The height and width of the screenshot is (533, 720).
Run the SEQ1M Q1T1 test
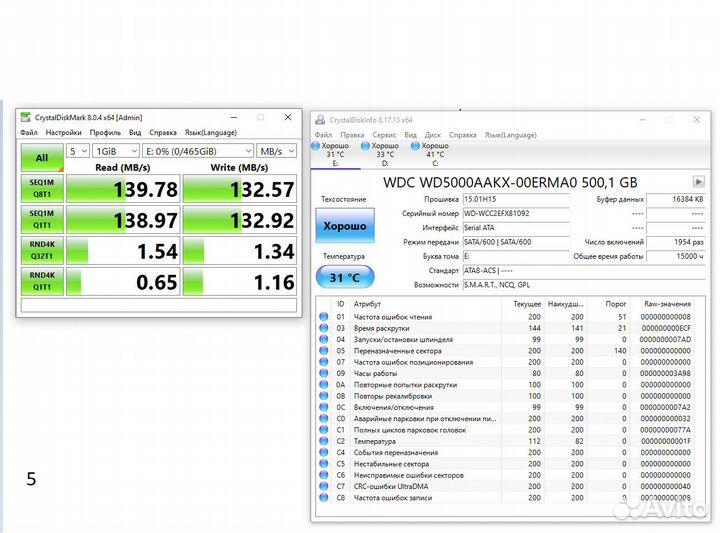click(42, 219)
